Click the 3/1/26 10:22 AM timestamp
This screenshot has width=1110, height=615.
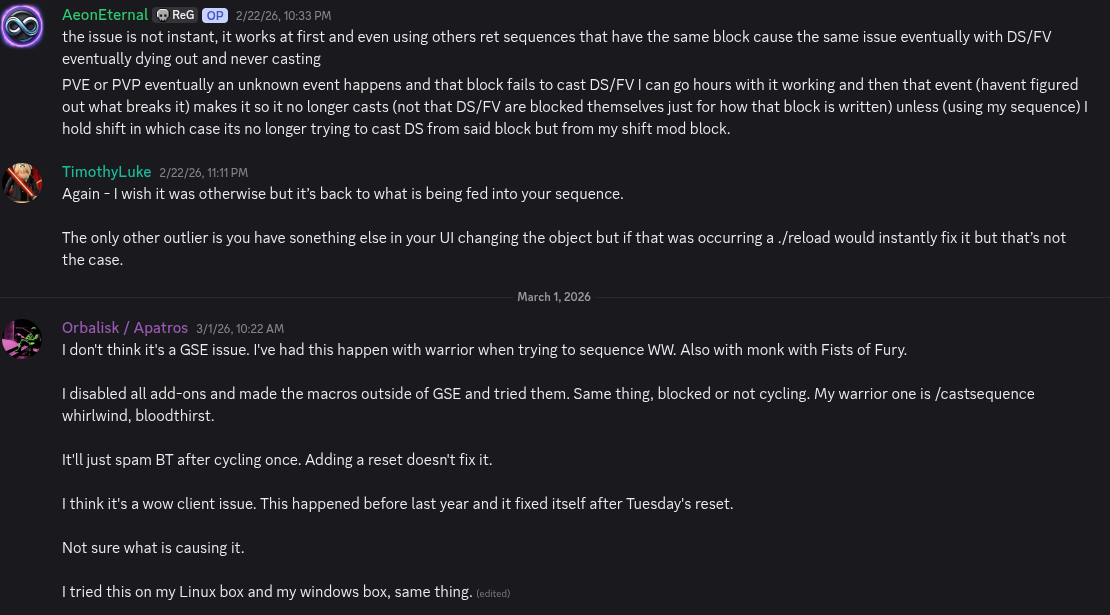240,329
